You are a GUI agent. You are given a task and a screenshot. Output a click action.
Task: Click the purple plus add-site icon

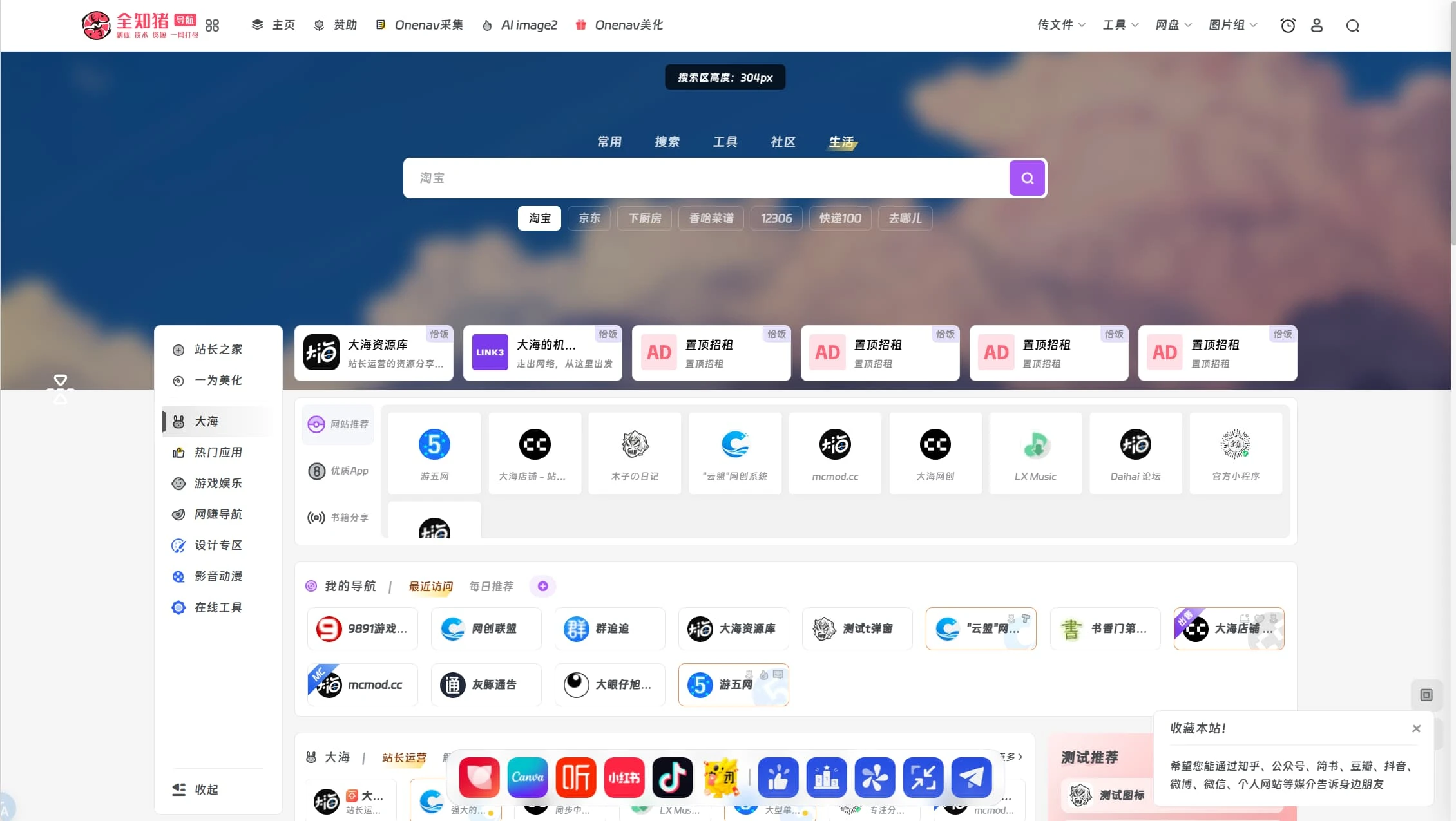pyautogui.click(x=542, y=586)
